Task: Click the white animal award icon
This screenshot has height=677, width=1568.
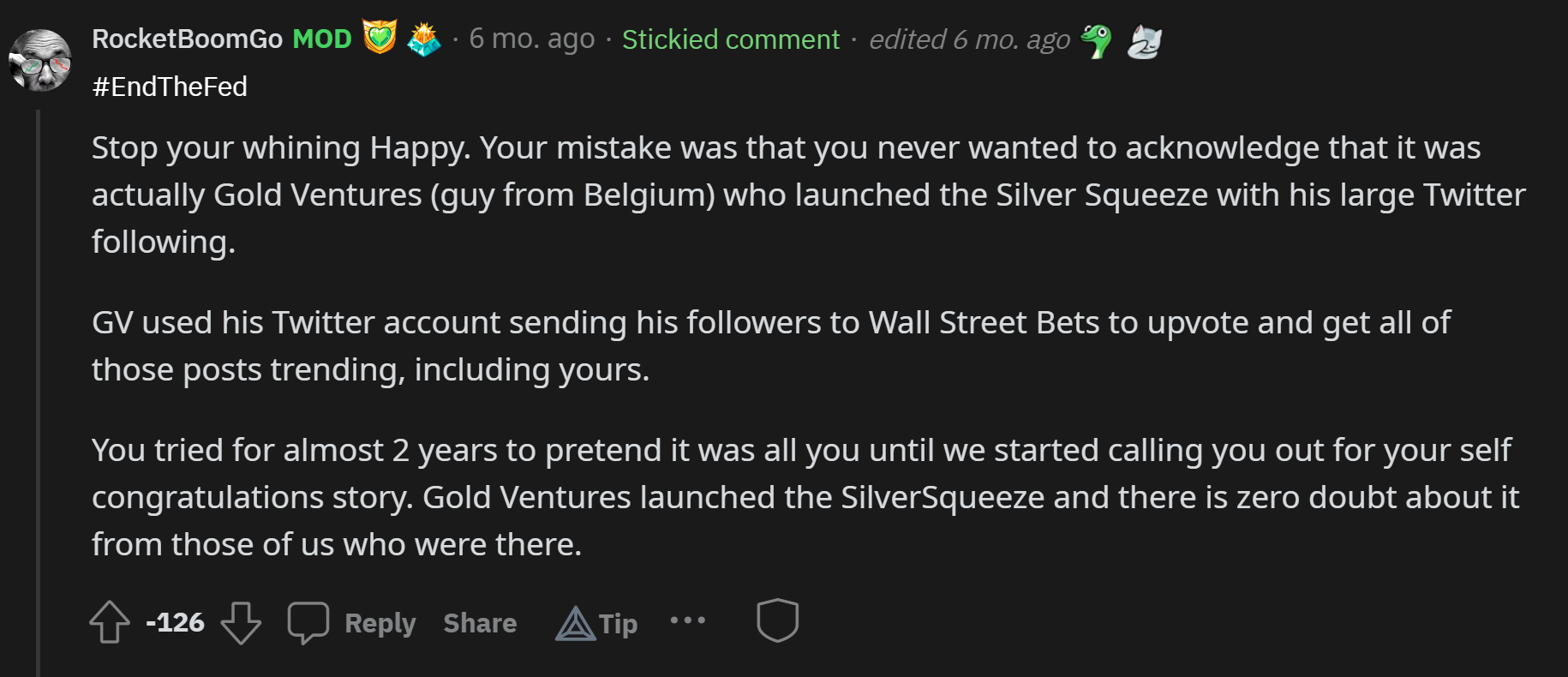Action: pos(1144,41)
